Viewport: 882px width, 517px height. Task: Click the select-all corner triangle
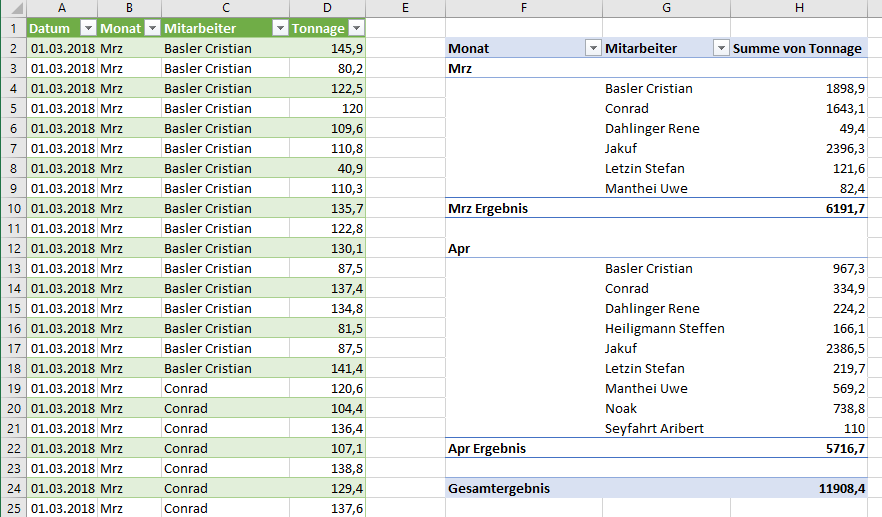pyautogui.click(x=14, y=8)
